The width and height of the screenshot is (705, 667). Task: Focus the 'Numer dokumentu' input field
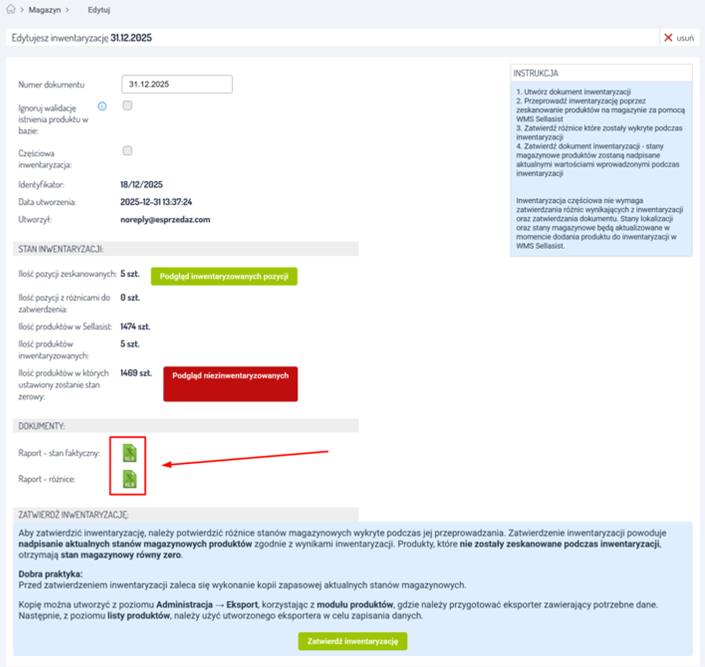tap(176, 84)
